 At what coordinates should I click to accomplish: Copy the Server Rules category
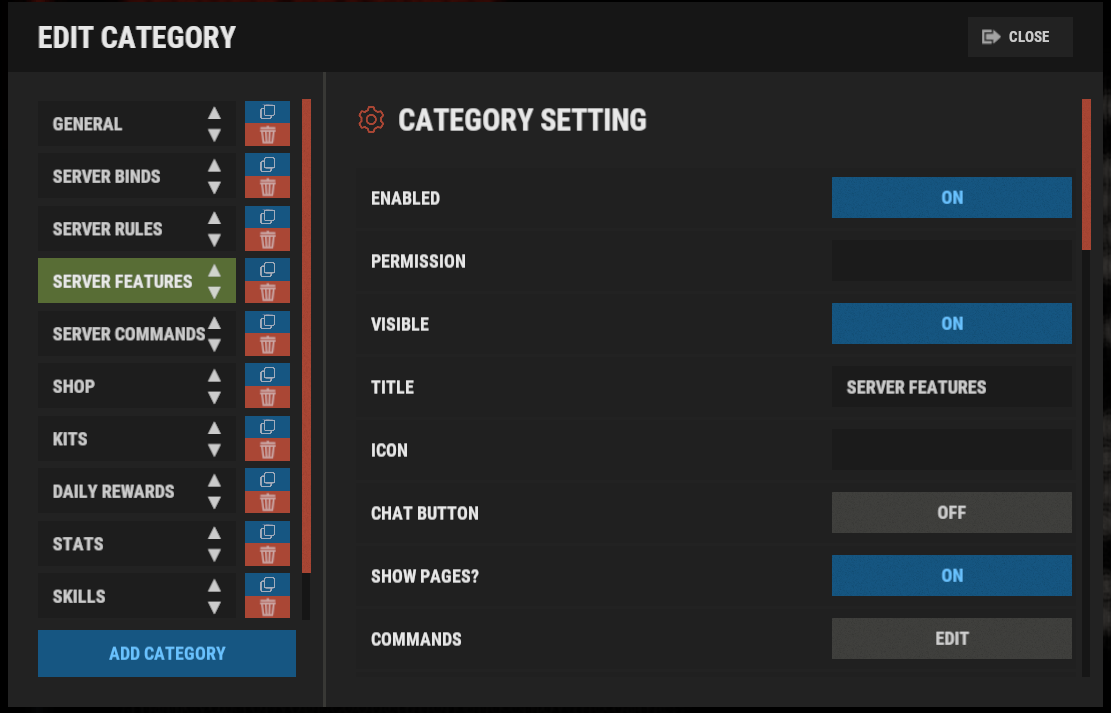[x=267, y=217]
